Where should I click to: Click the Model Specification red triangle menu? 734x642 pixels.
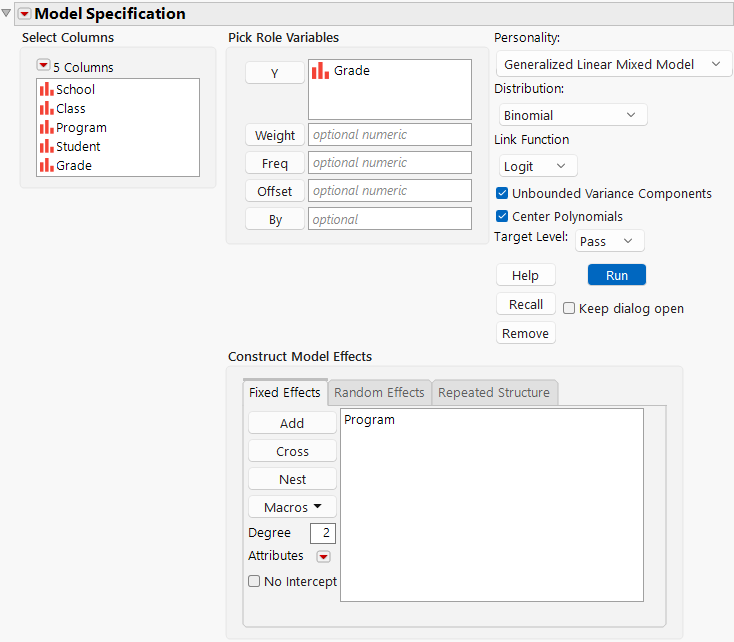click(25, 14)
